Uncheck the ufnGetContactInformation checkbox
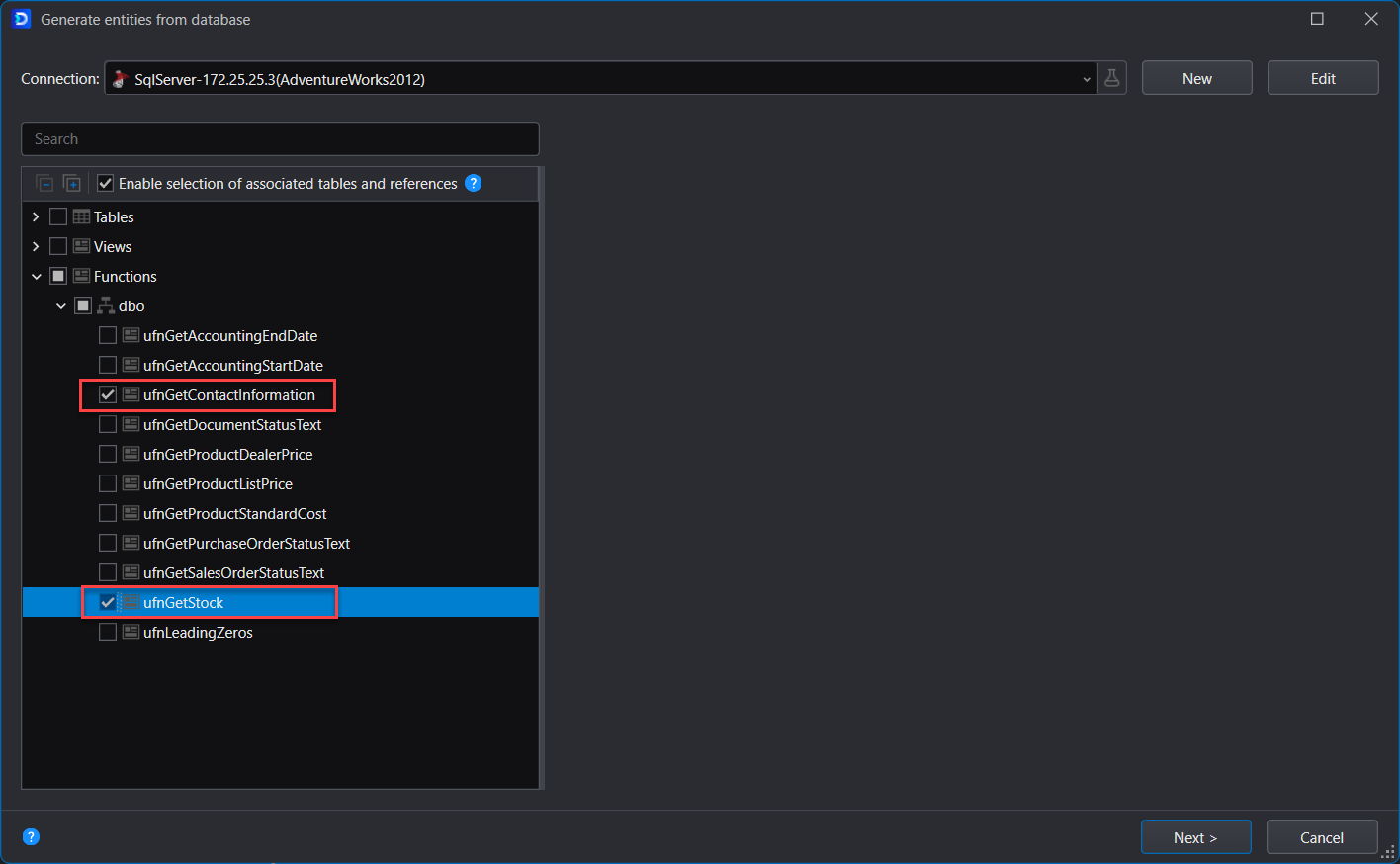Screen dimensions: 1400x864 tap(107, 394)
